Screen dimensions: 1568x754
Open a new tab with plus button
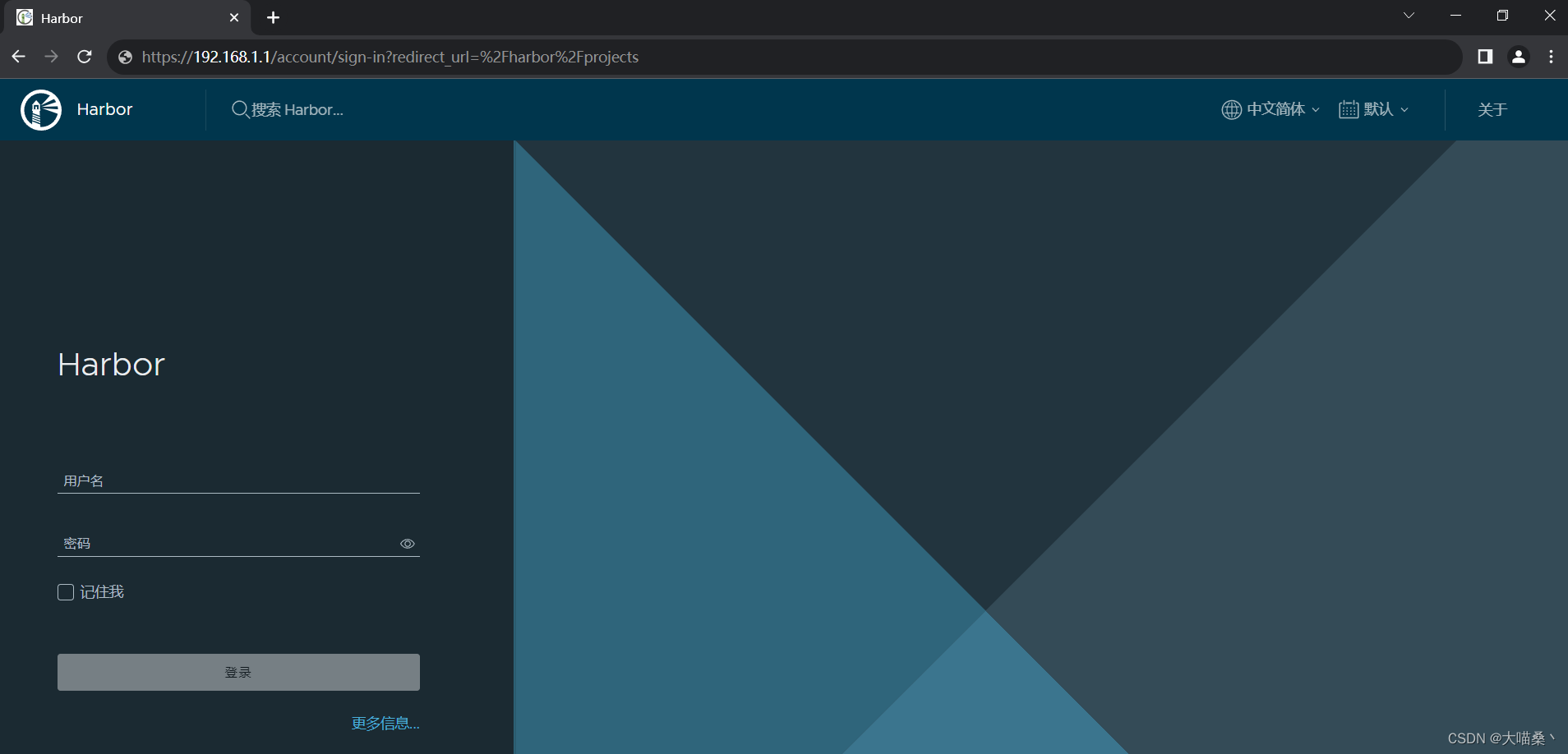pos(274,17)
